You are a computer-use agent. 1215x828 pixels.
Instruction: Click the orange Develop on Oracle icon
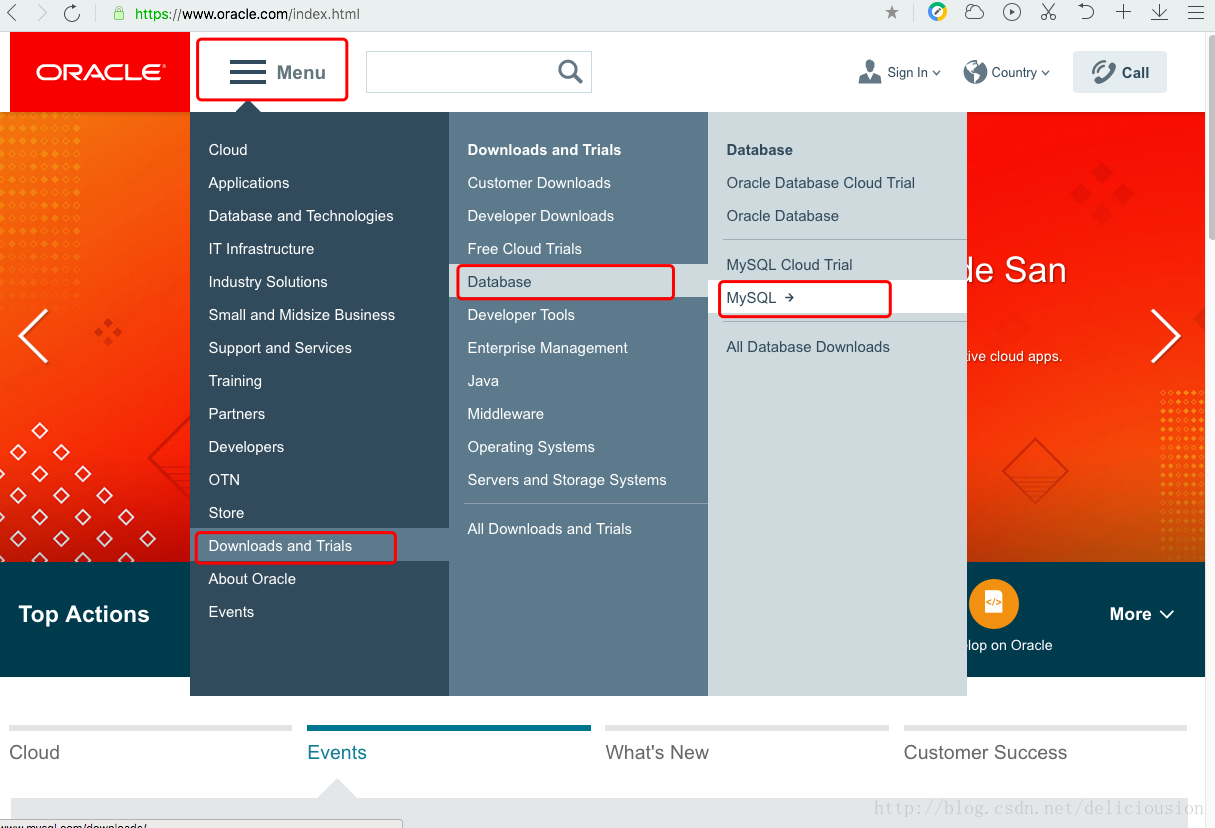tap(993, 604)
